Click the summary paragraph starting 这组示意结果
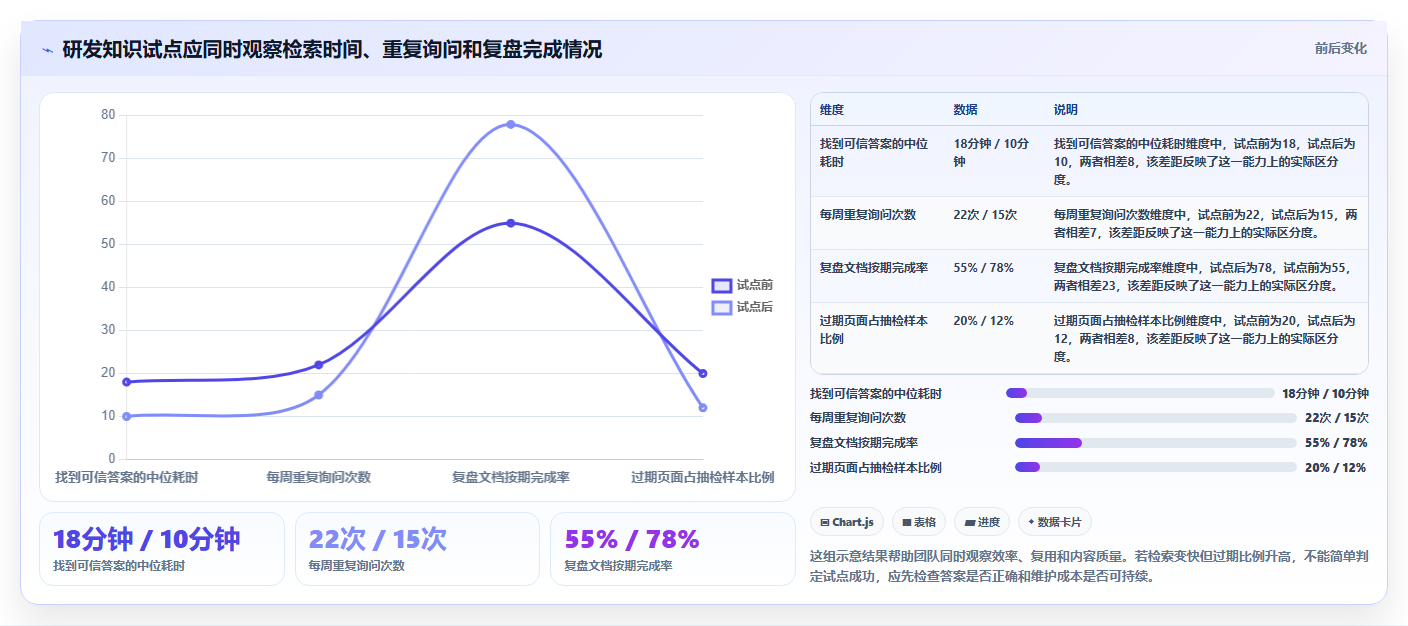The height and width of the screenshot is (626, 1408). pos(1088,566)
